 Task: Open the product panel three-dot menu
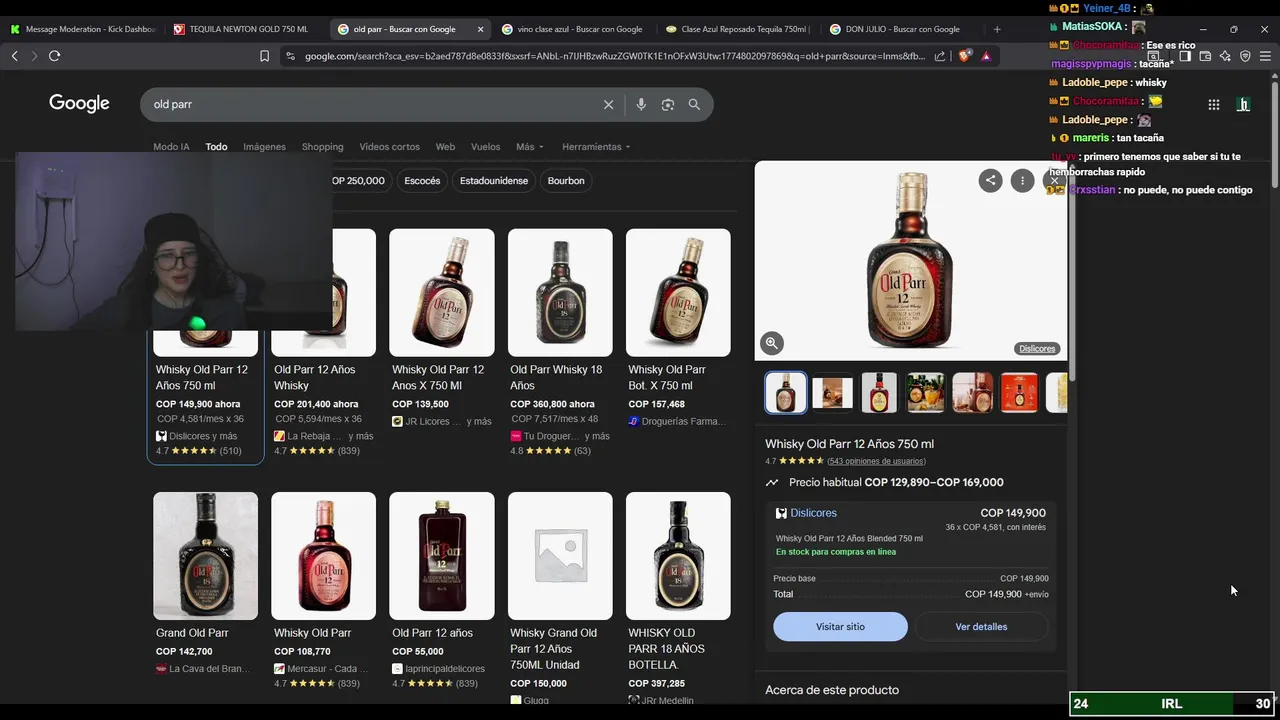tap(1022, 180)
